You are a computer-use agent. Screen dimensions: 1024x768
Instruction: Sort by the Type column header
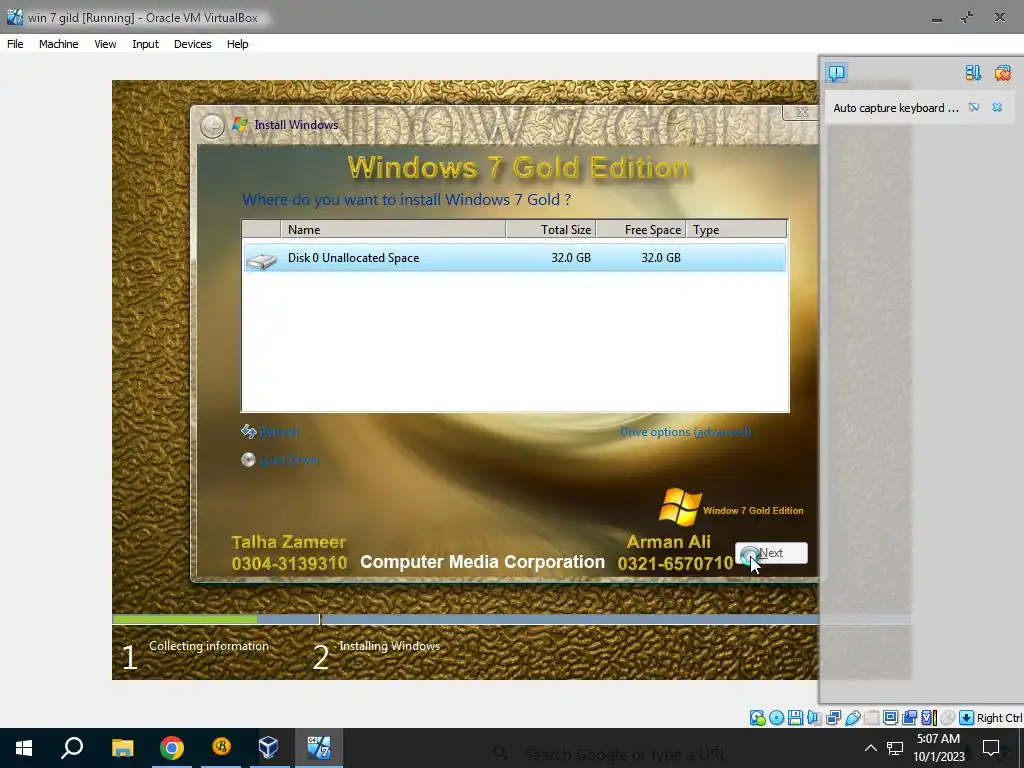click(736, 229)
